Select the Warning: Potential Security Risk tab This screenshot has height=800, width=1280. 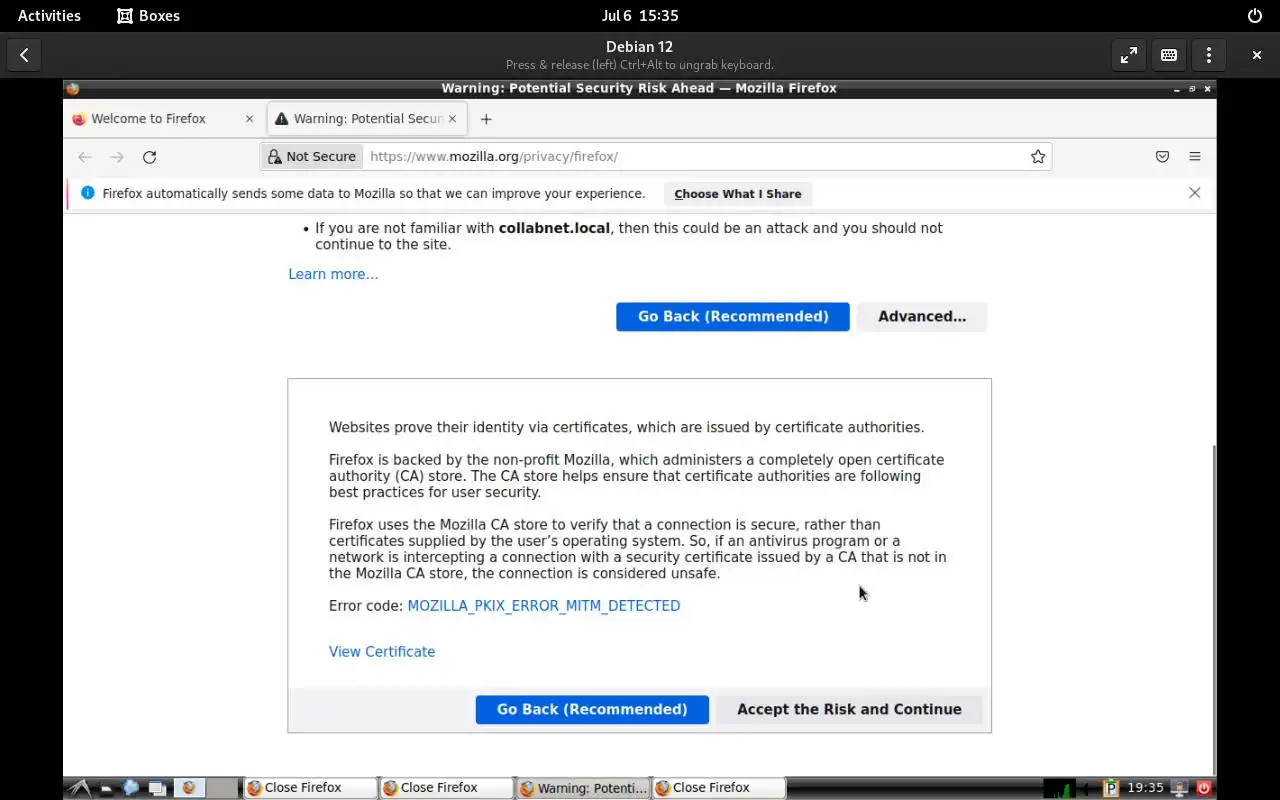[x=366, y=119]
